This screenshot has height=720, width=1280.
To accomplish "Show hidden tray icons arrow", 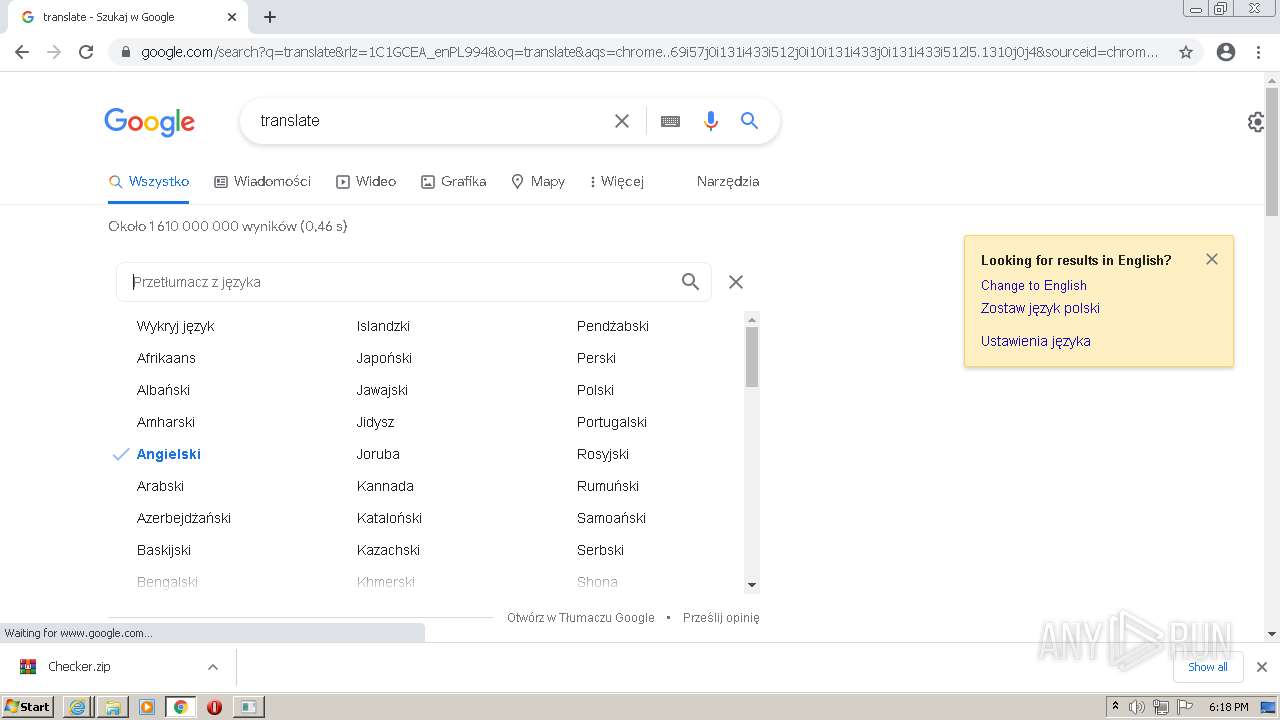I will (1115, 707).
